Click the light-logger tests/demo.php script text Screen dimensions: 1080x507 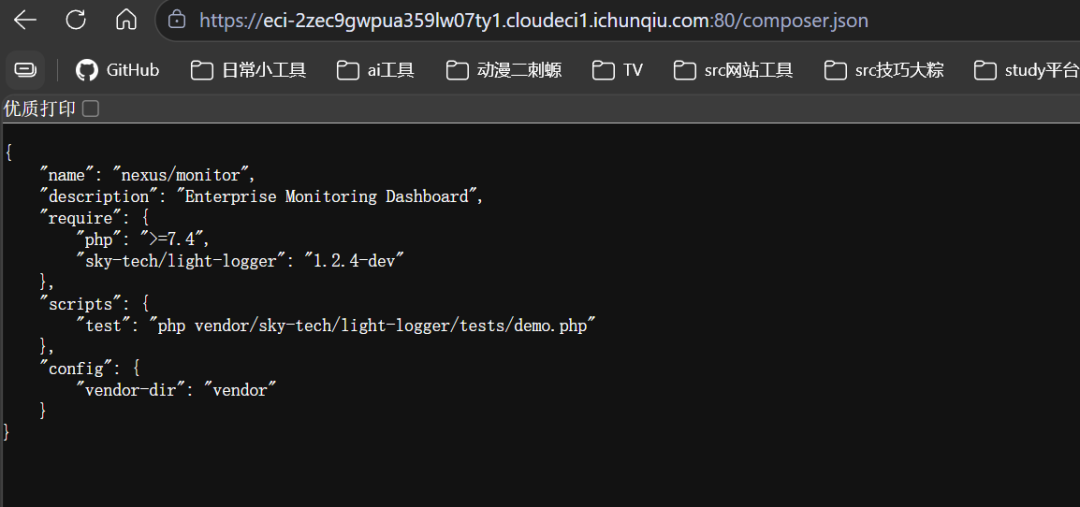click(x=372, y=326)
